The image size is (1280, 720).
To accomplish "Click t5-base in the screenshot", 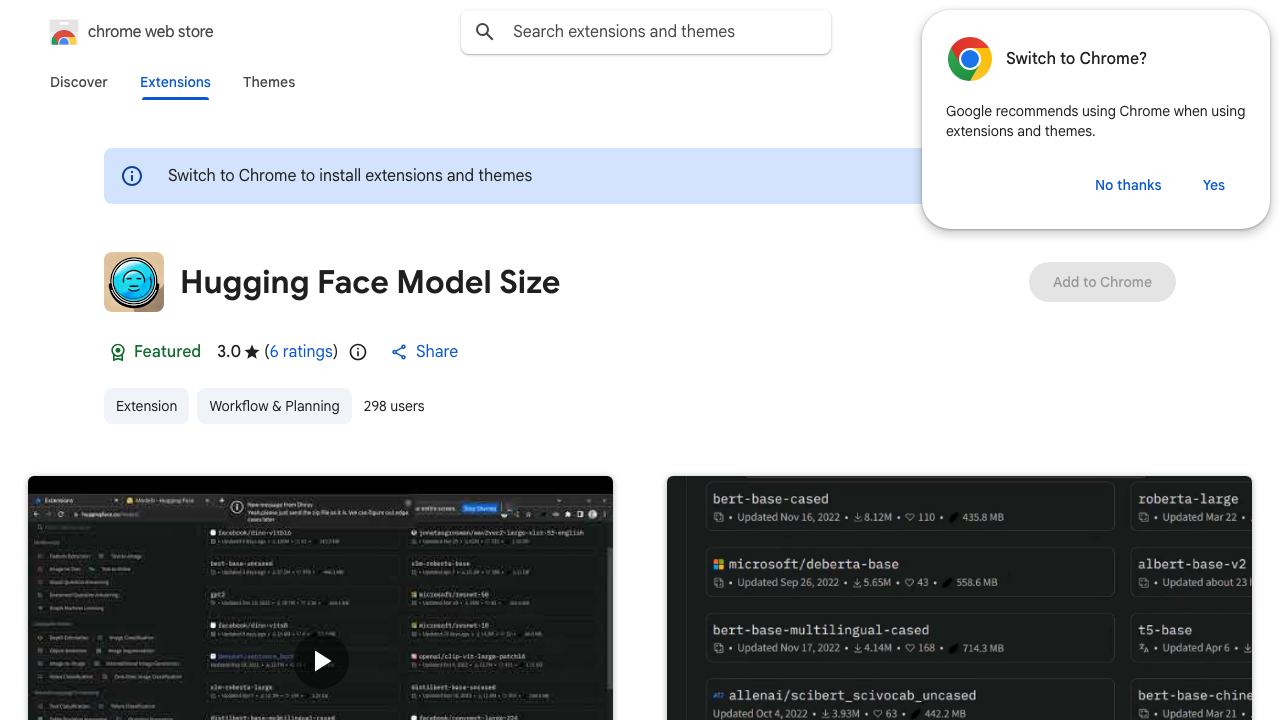I will point(1165,630).
